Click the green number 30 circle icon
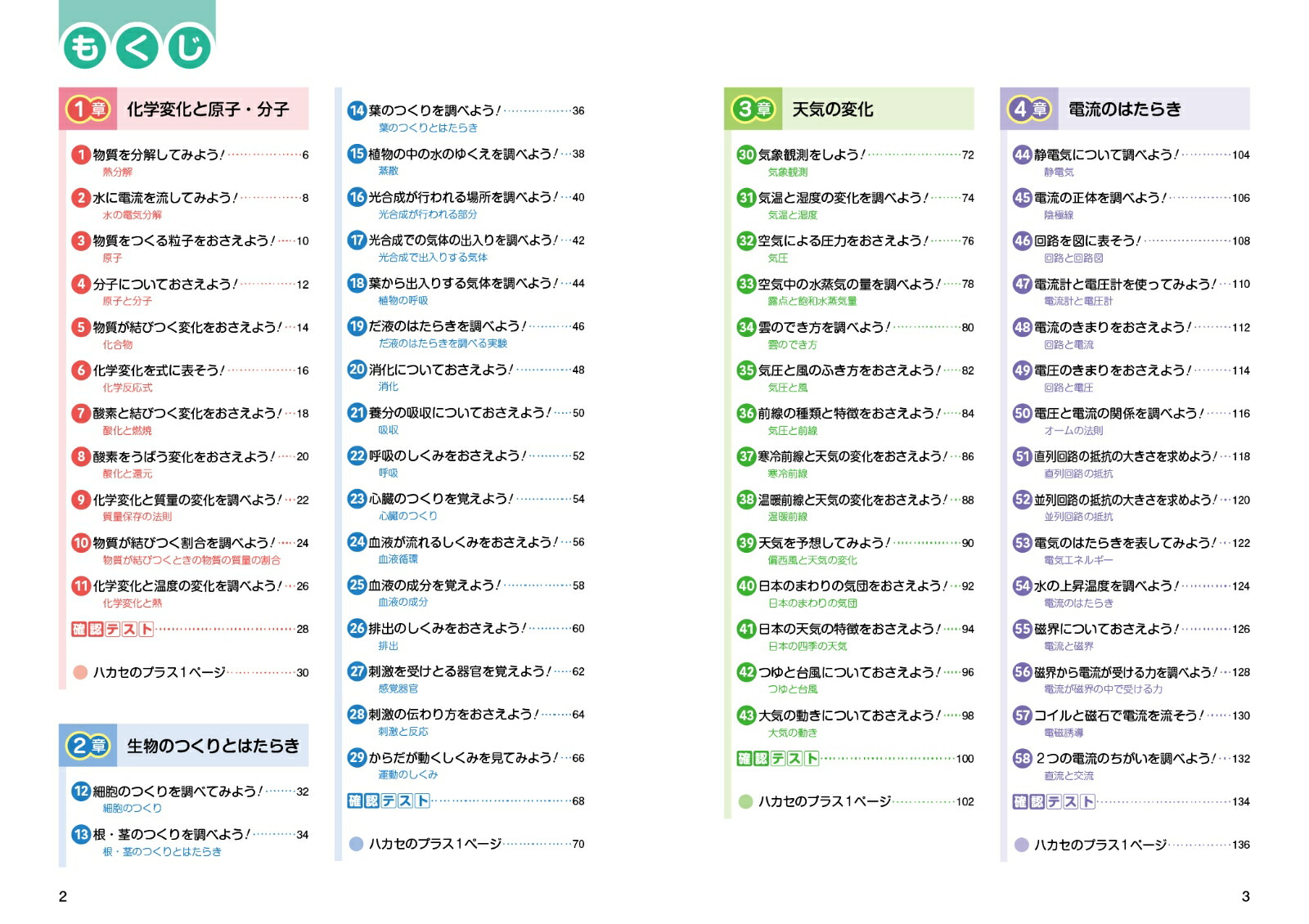 [746, 155]
